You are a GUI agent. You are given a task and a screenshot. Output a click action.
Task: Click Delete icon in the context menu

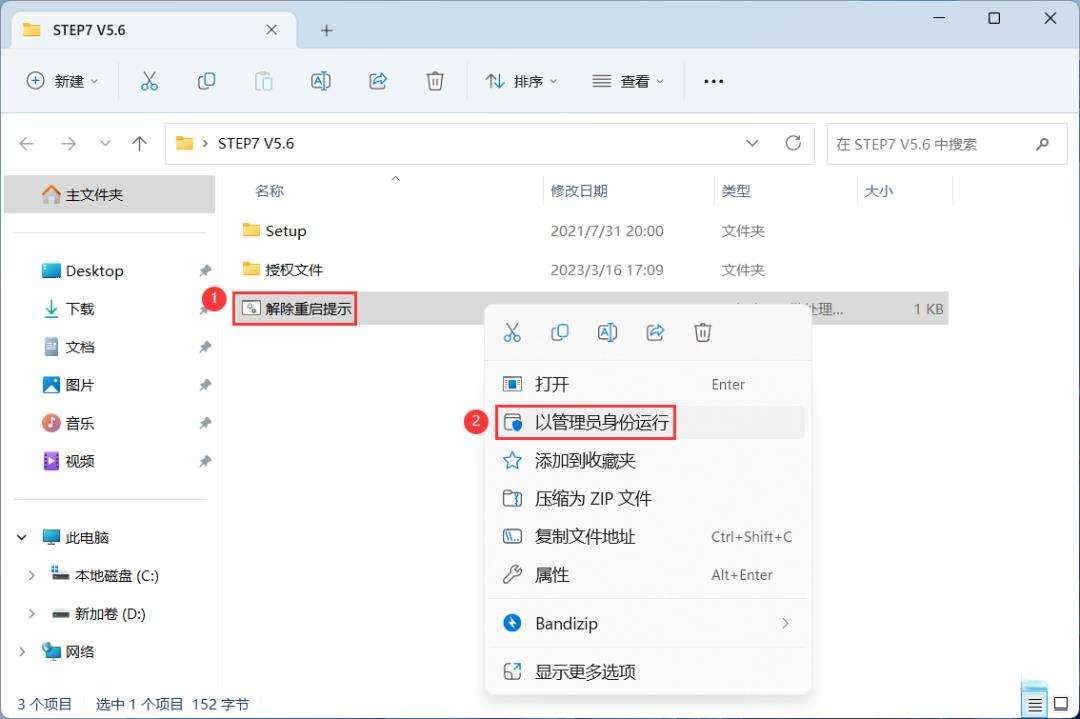(x=702, y=333)
